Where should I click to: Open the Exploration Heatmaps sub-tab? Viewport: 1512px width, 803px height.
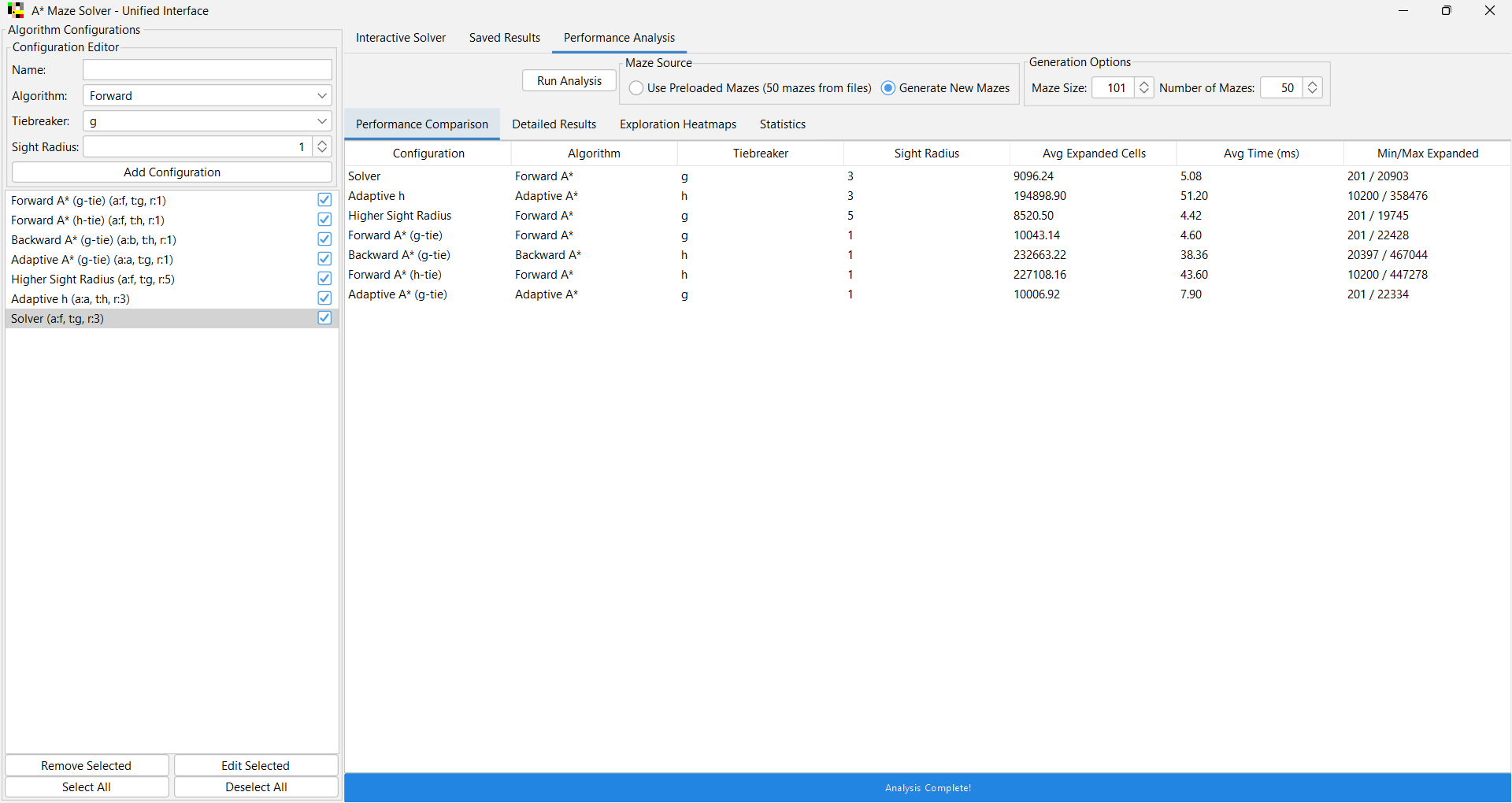678,124
